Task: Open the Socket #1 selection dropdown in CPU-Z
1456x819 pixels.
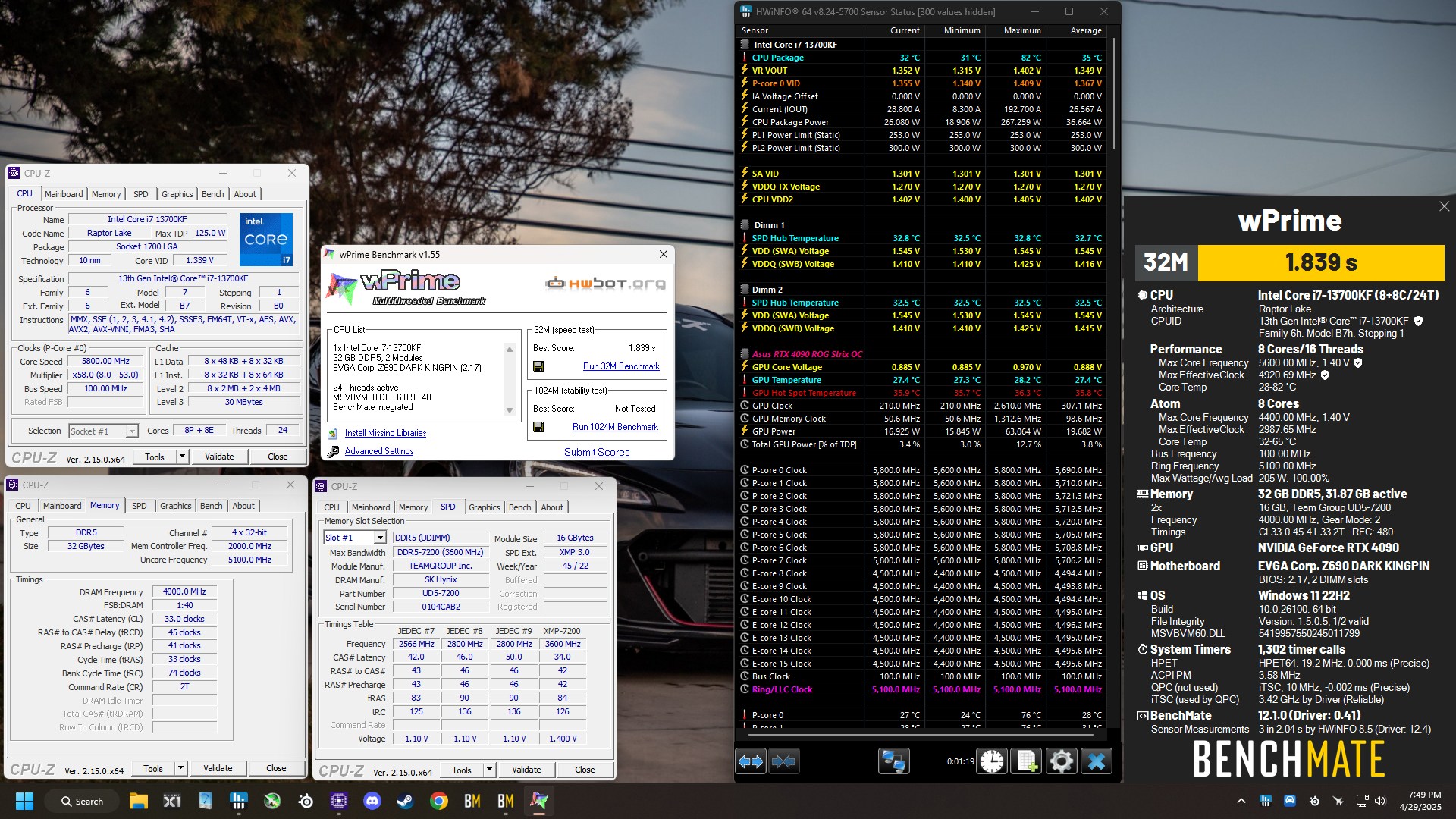Action: coord(131,431)
